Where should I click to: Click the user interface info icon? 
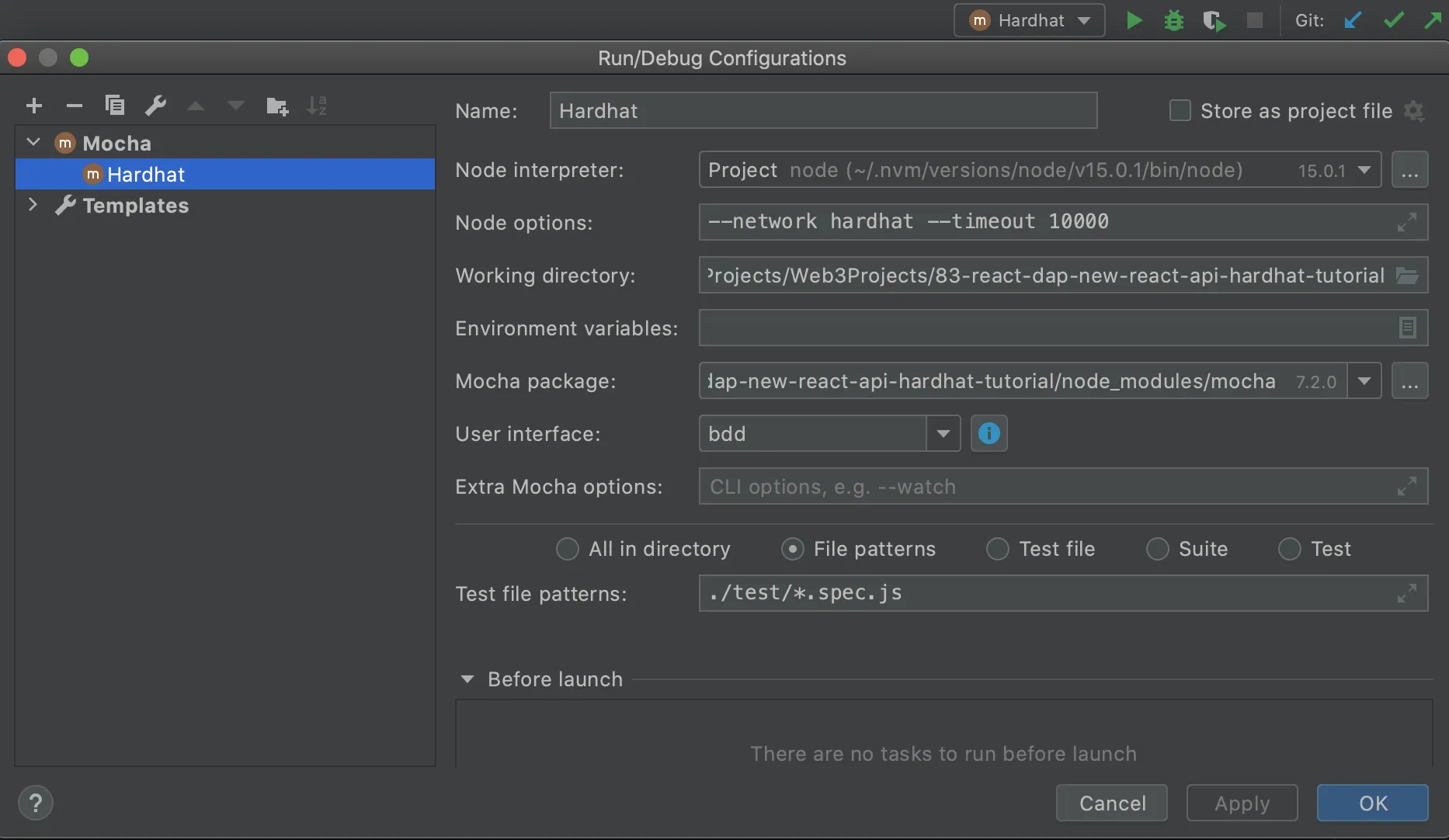point(989,433)
